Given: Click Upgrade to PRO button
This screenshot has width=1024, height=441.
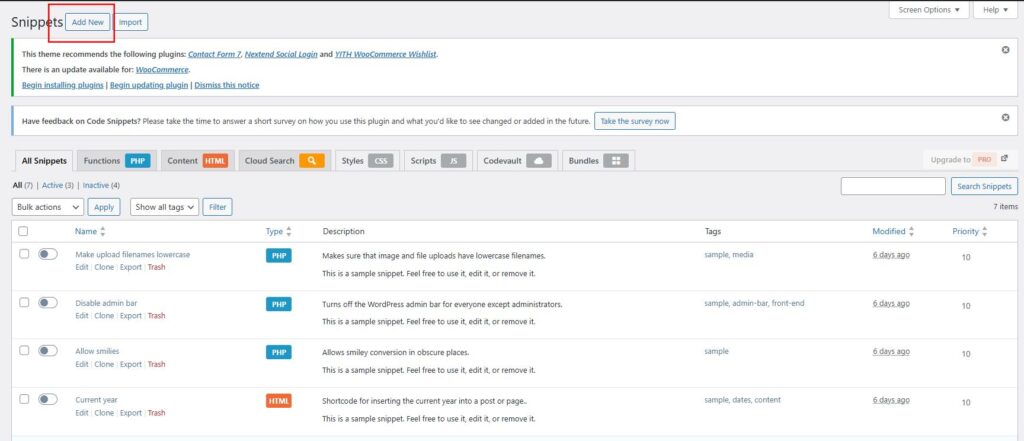Looking at the screenshot, I should (x=970, y=159).
